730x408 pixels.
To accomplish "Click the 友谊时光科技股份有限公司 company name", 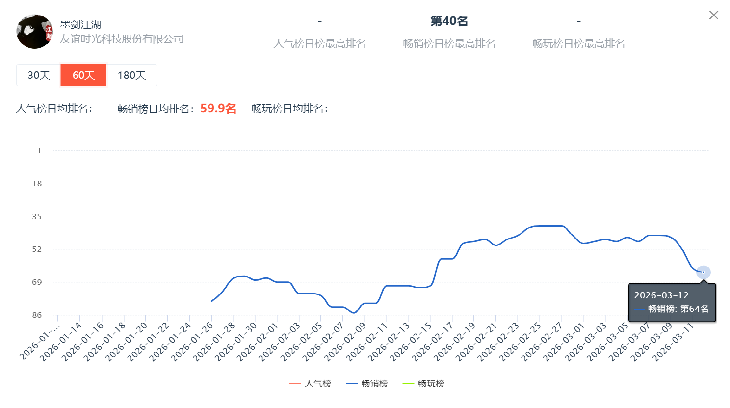I will coord(122,39).
